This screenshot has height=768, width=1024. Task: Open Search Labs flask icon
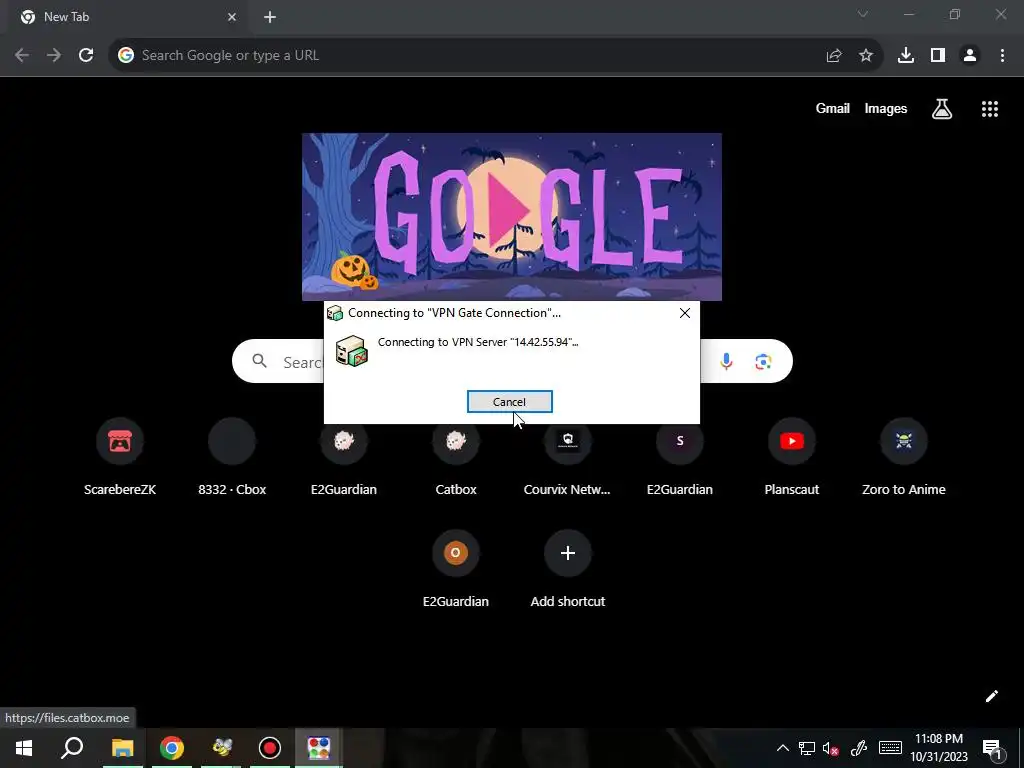(x=942, y=109)
